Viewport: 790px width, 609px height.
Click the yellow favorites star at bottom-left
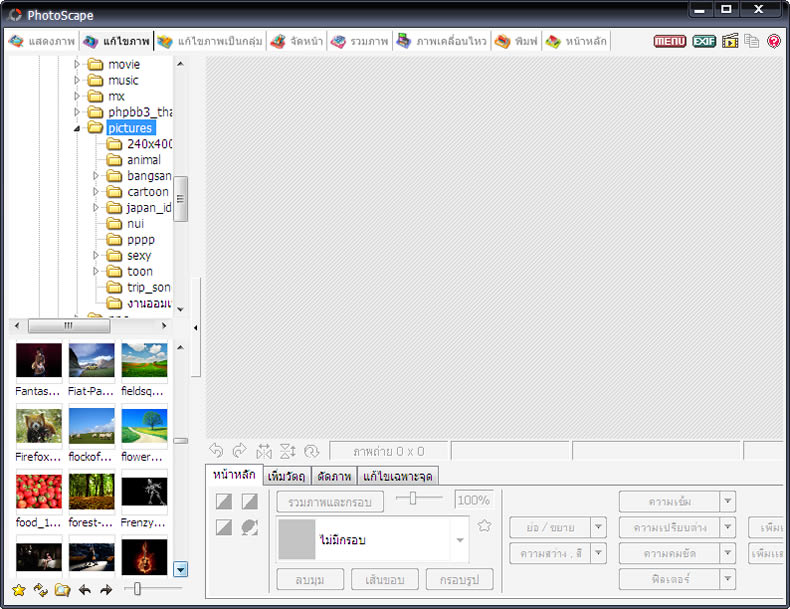coord(19,590)
